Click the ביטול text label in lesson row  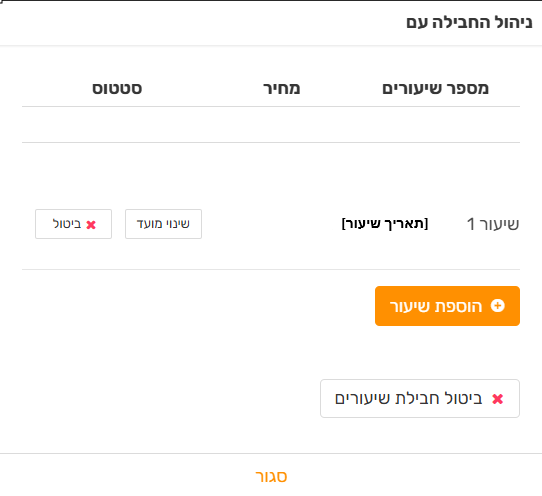pyautogui.click(x=67, y=224)
